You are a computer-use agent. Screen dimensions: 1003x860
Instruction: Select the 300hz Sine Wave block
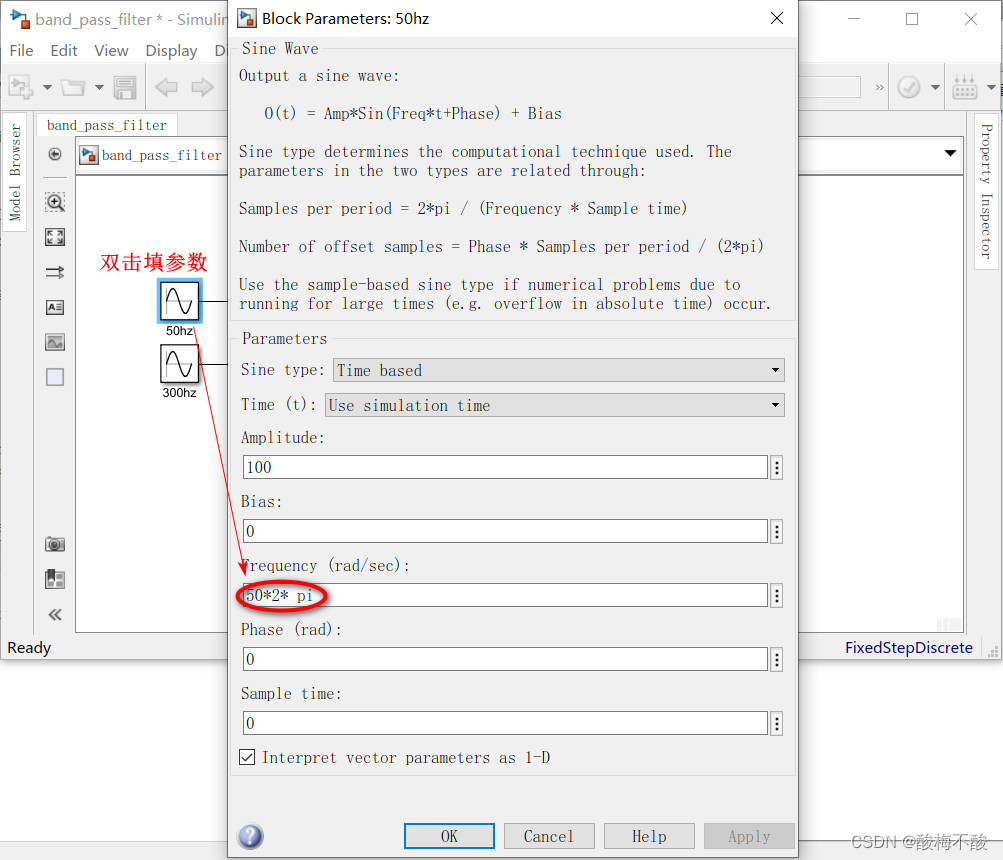point(180,364)
